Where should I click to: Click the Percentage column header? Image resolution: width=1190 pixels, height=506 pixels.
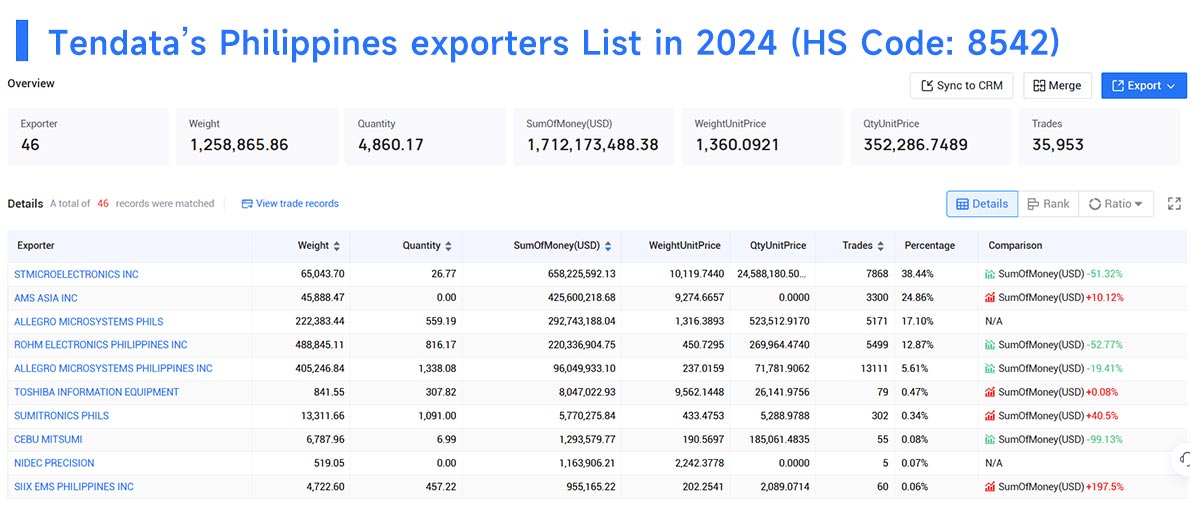point(930,246)
